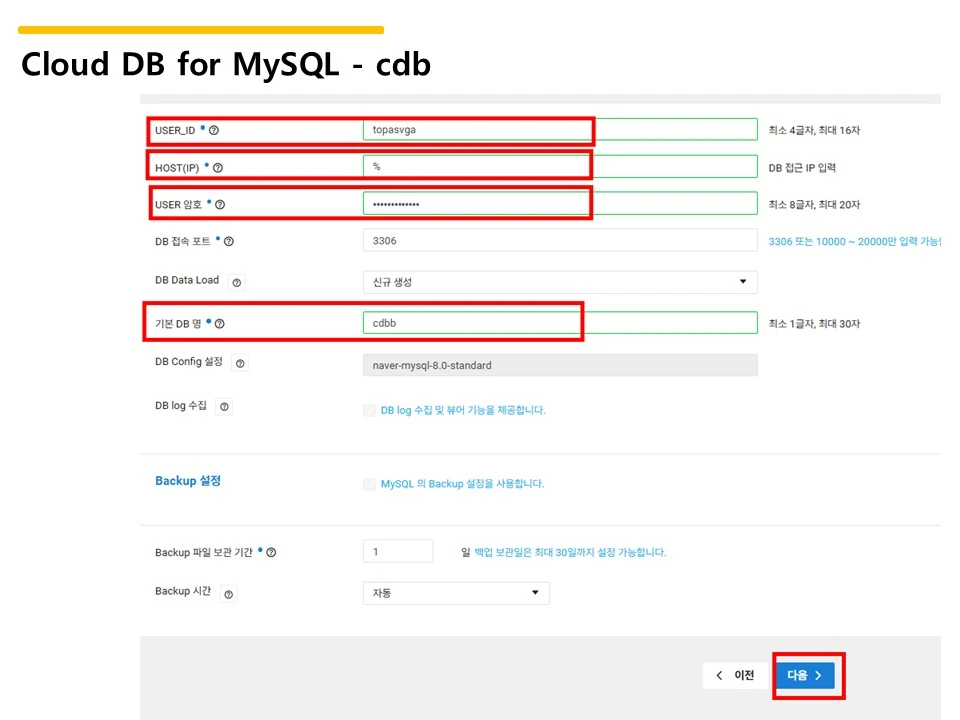960x720 pixels.
Task: Open the DB Data Load 신규 생성 dropdown
Action: point(560,282)
